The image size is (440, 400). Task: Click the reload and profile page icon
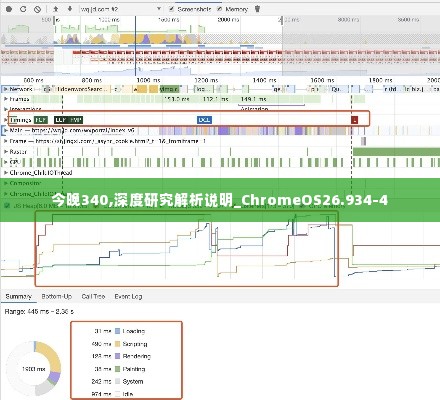point(23,9)
